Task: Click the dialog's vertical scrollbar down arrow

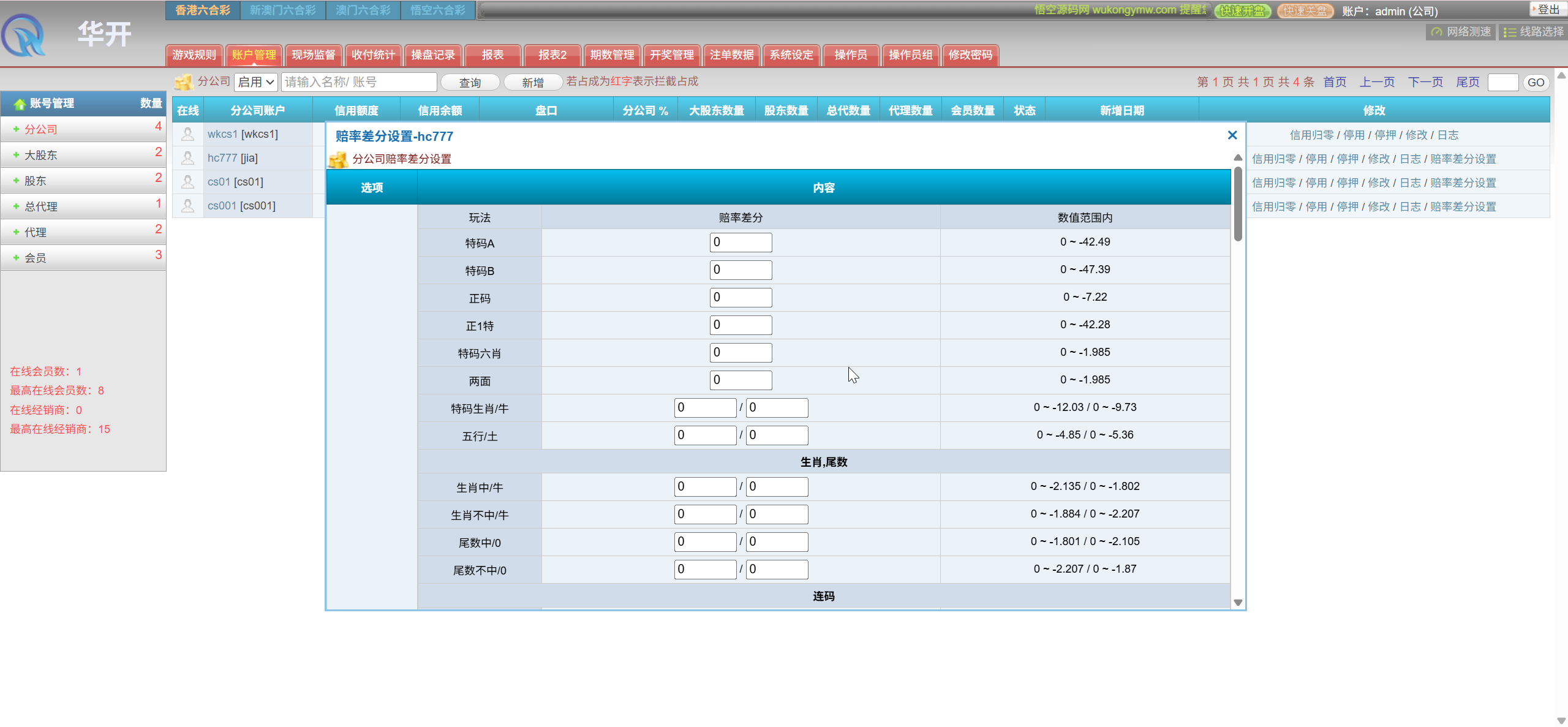Action: tap(1238, 603)
